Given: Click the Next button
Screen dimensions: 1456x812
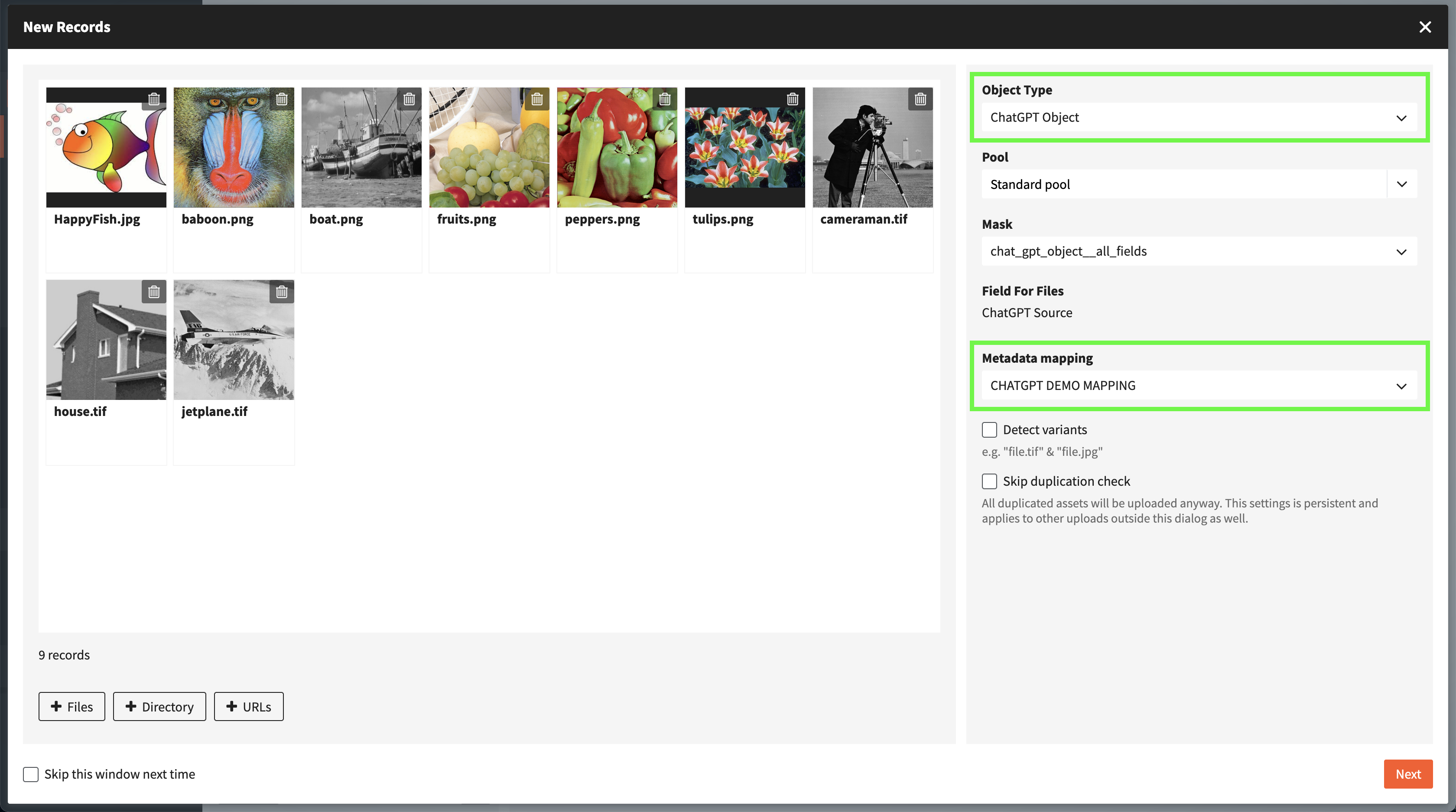Looking at the screenshot, I should [x=1408, y=774].
